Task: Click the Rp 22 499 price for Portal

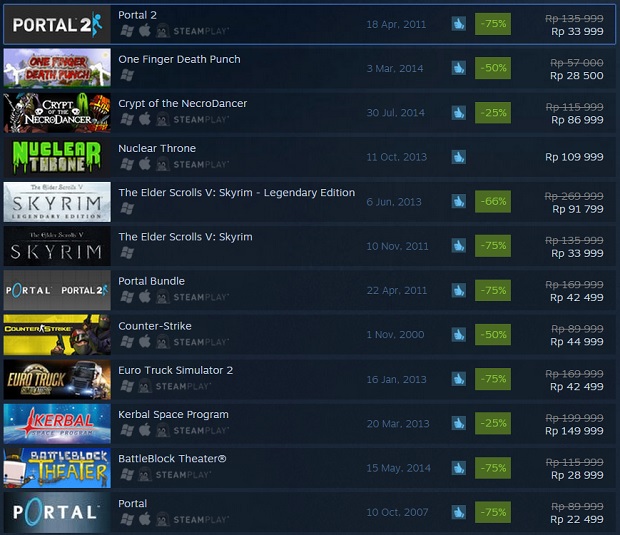Action: point(577,519)
